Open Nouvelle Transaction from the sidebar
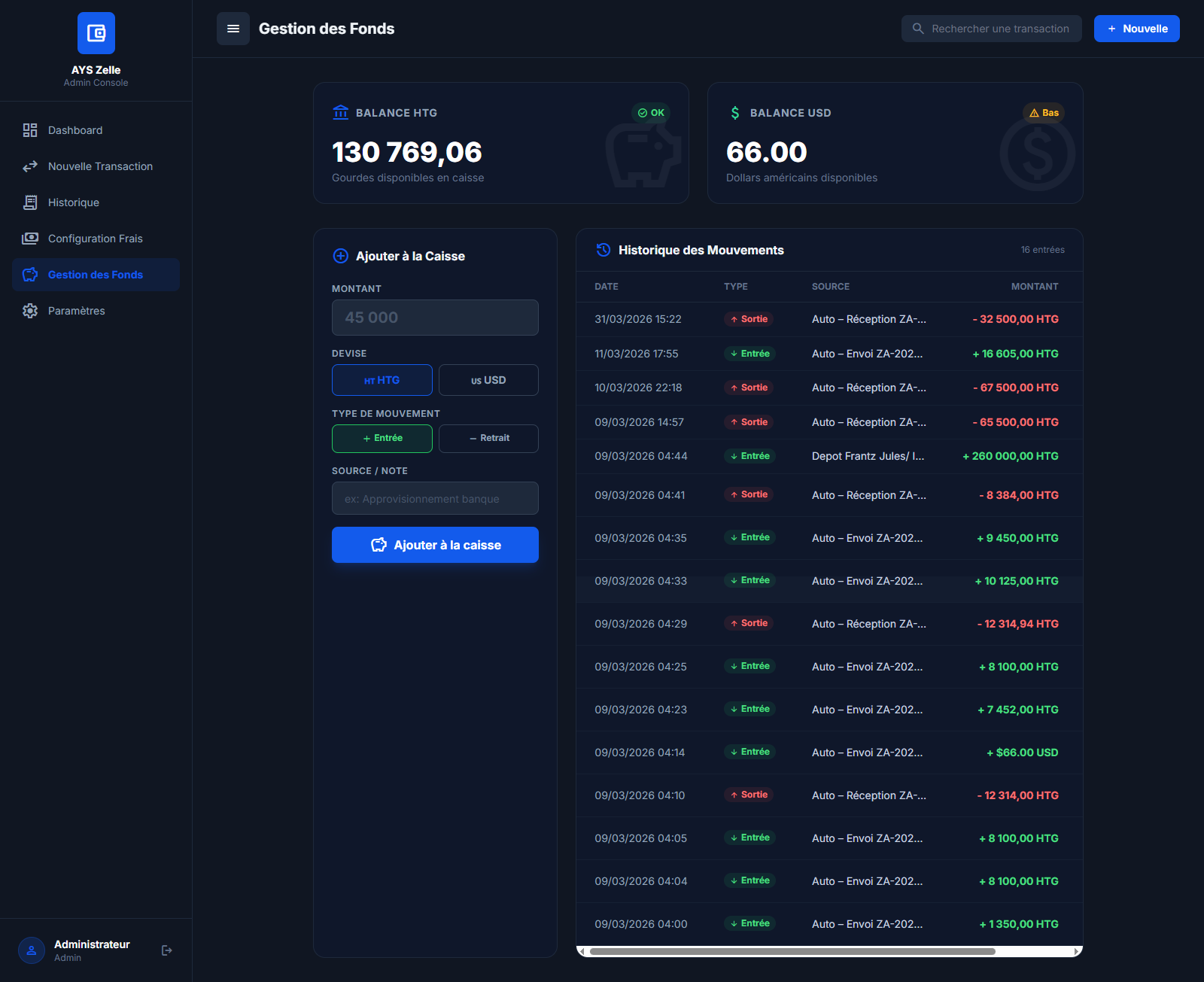This screenshot has width=1204, height=982. tap(100, 166)
